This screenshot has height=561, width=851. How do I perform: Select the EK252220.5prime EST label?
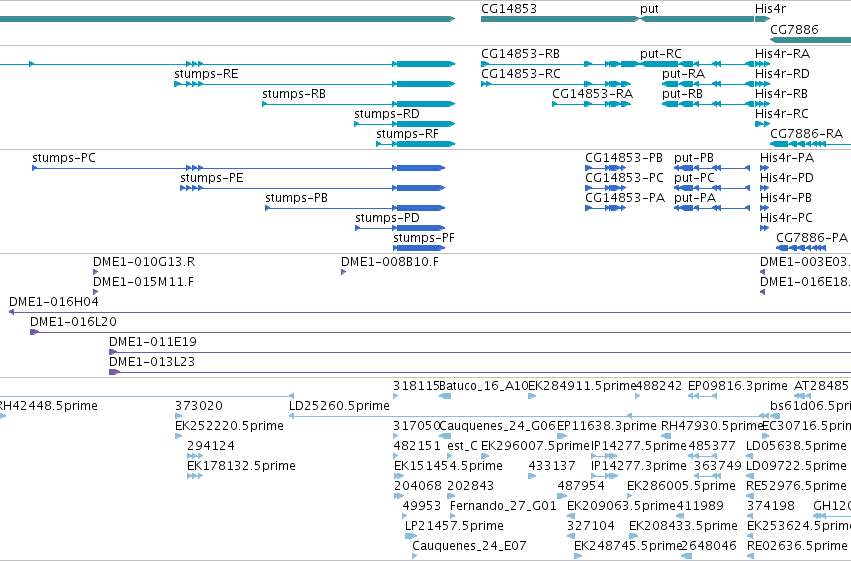tap(229, 426)
